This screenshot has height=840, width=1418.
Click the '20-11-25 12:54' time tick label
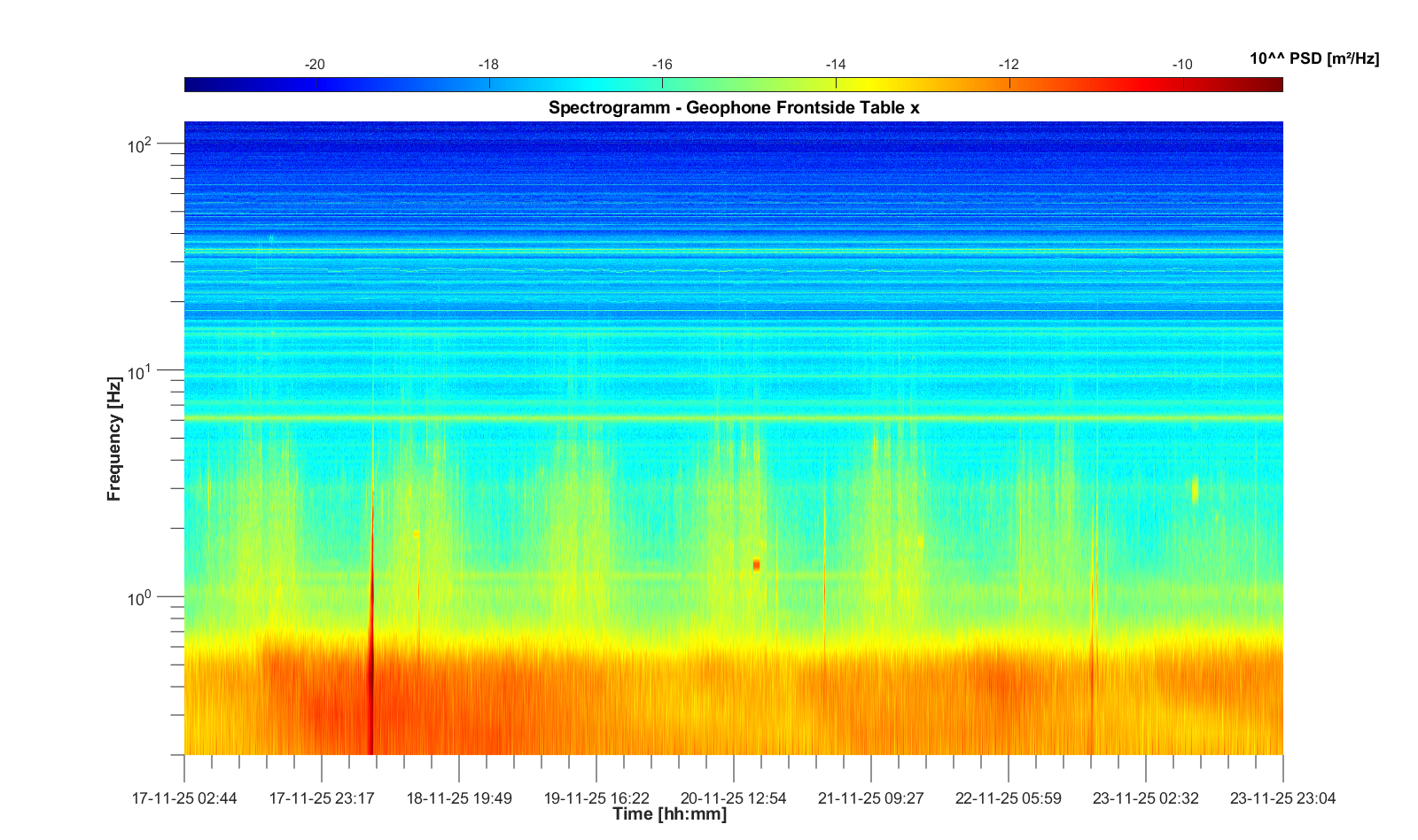[733, 798]
